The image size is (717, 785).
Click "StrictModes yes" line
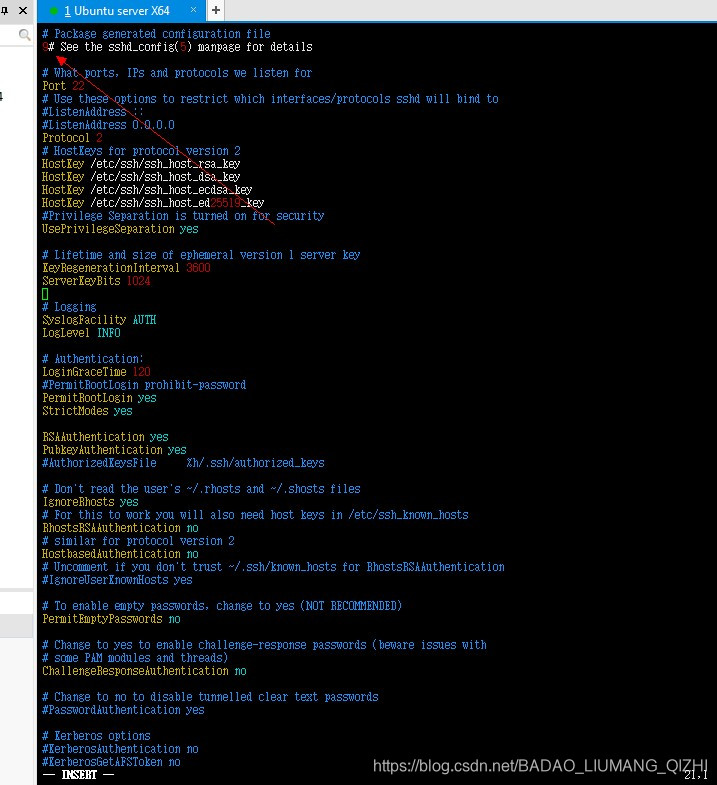click(87, 411)
